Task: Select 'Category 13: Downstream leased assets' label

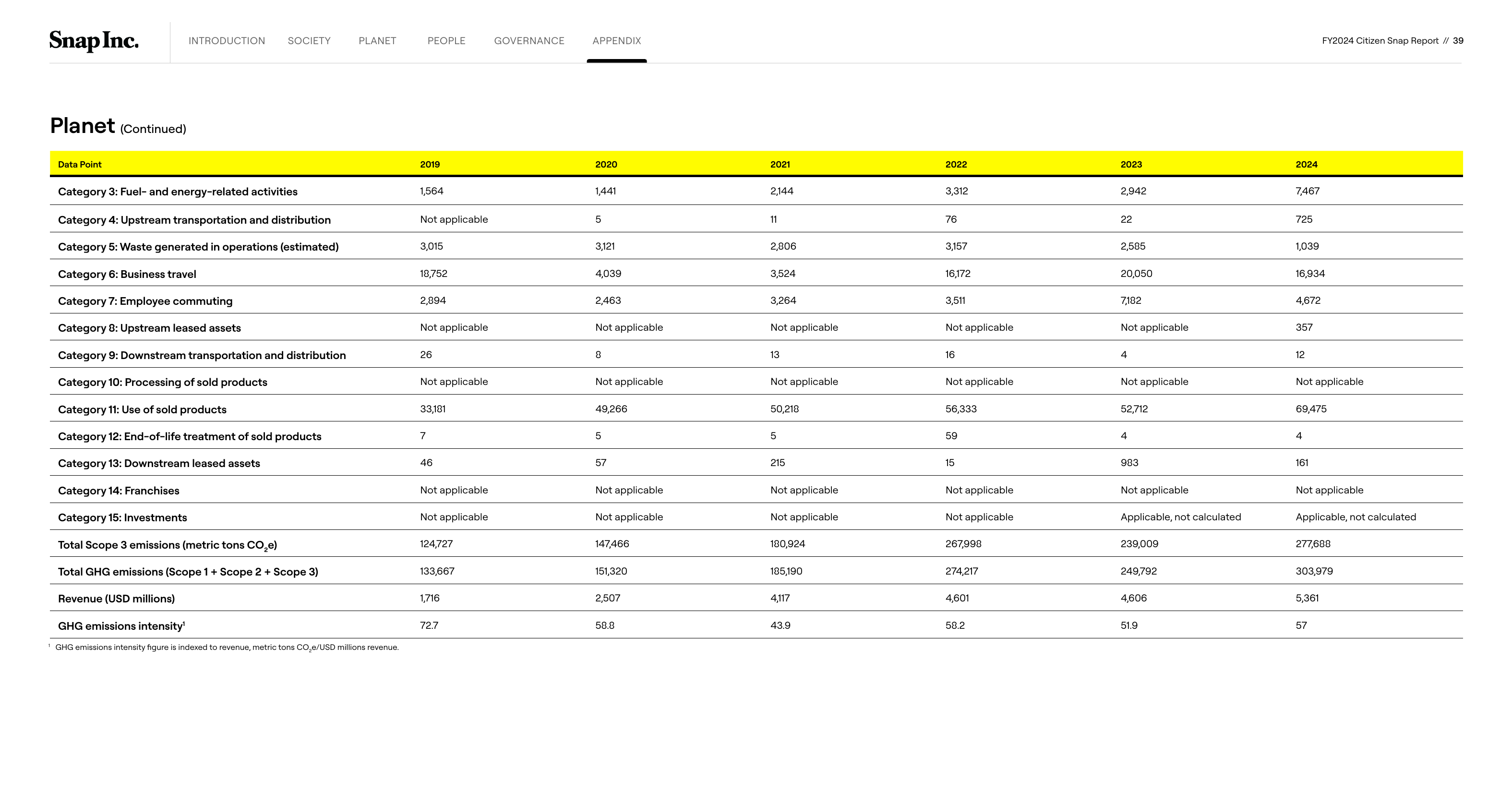Action: [159, 464]
